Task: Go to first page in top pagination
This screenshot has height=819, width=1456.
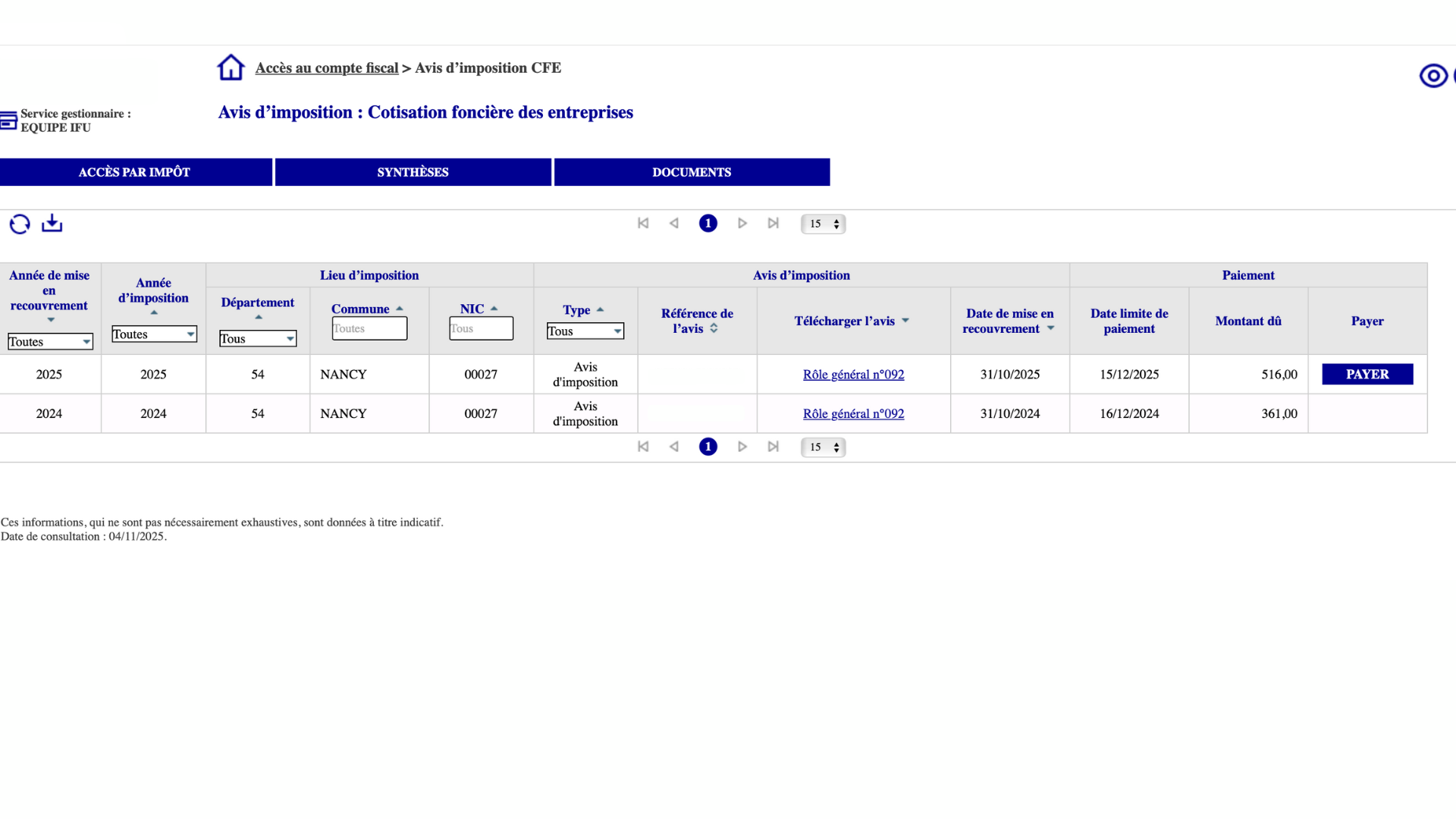Action: 643,223
